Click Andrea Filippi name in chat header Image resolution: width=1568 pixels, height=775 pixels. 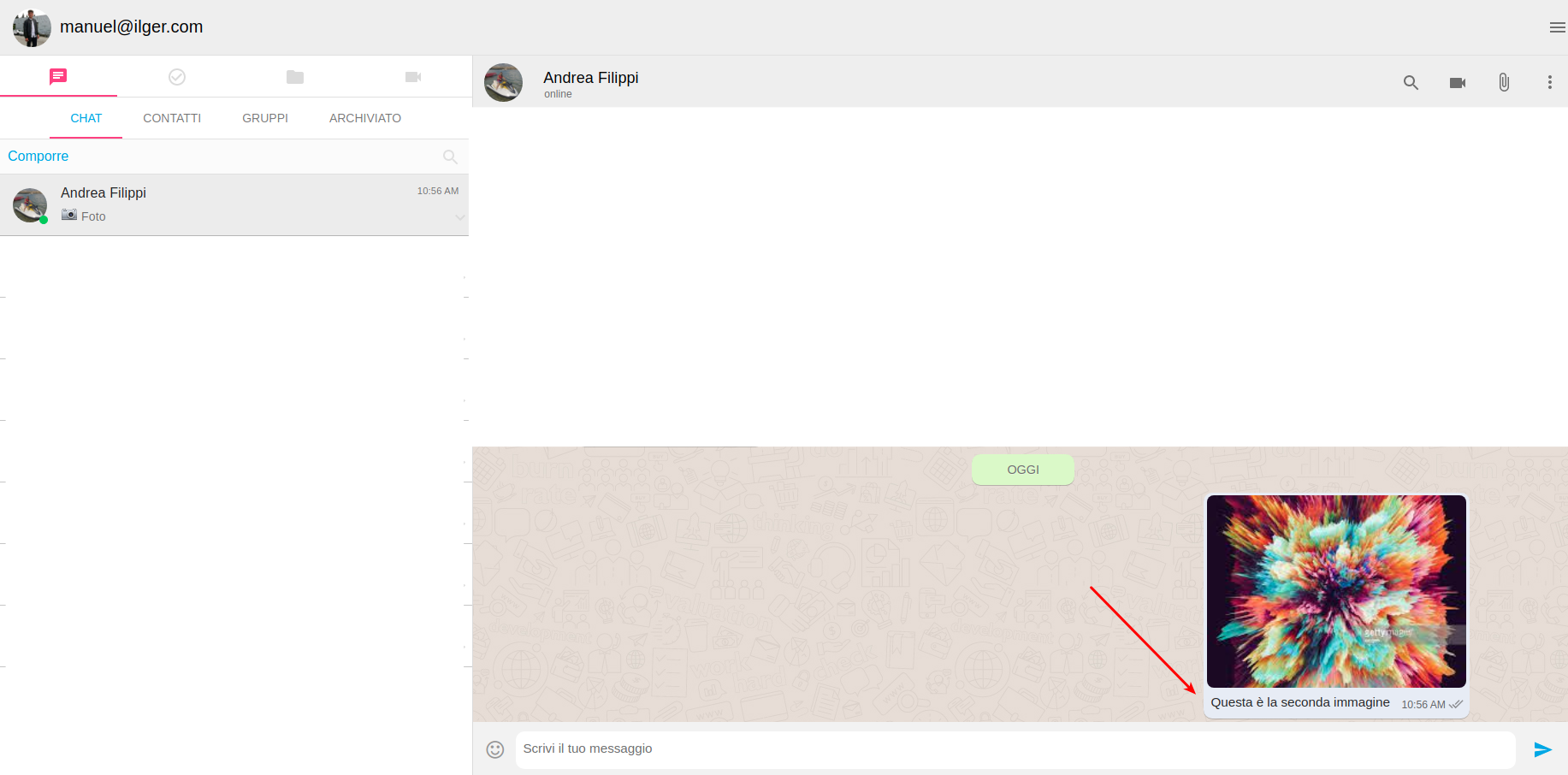[x=591, y=78]
